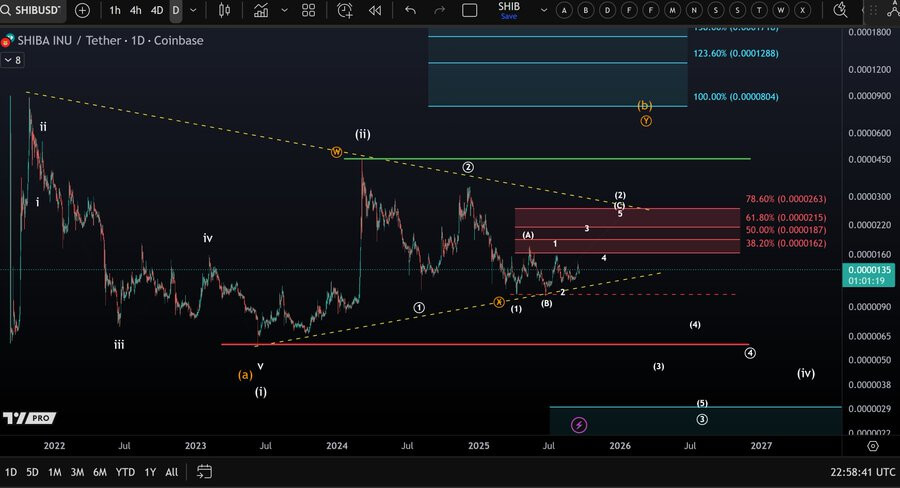The image size is (900, 488).
Task: Switch to the 4h timeframe
Action: [135, 10]
